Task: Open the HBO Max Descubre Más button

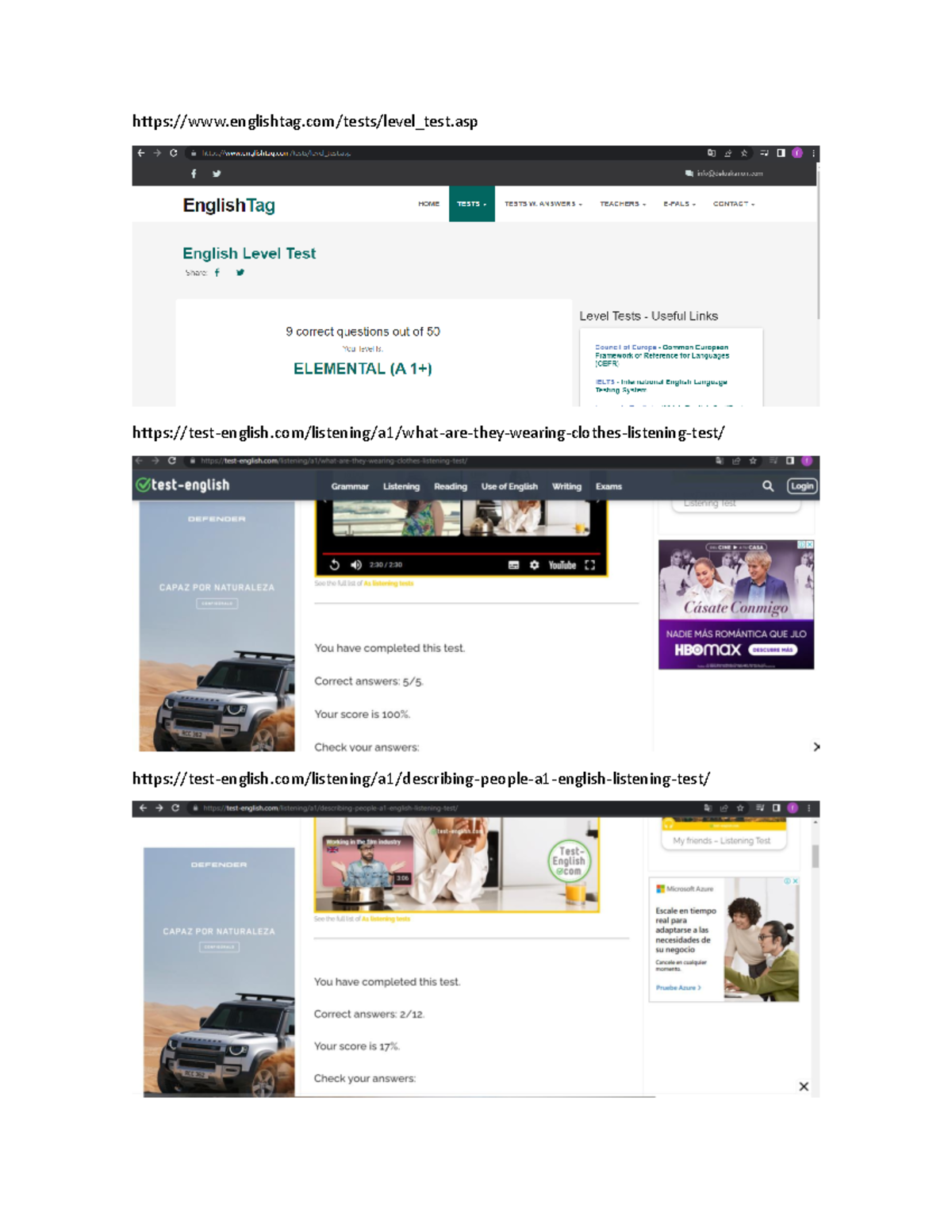Action: point(771,650)
